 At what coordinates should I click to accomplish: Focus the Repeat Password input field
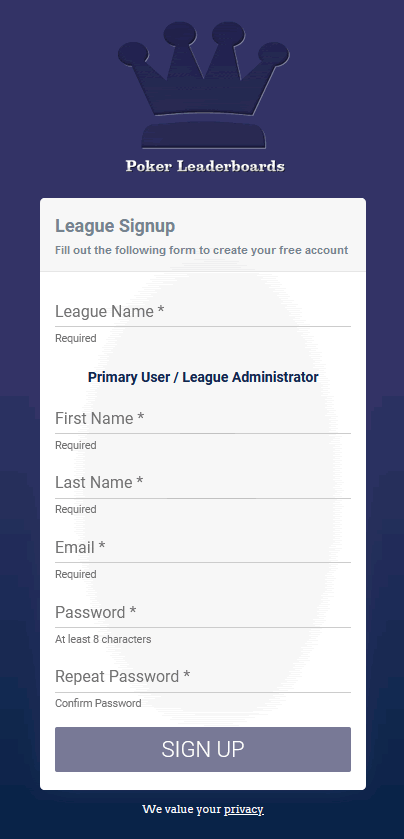click(x=203, y=677)
